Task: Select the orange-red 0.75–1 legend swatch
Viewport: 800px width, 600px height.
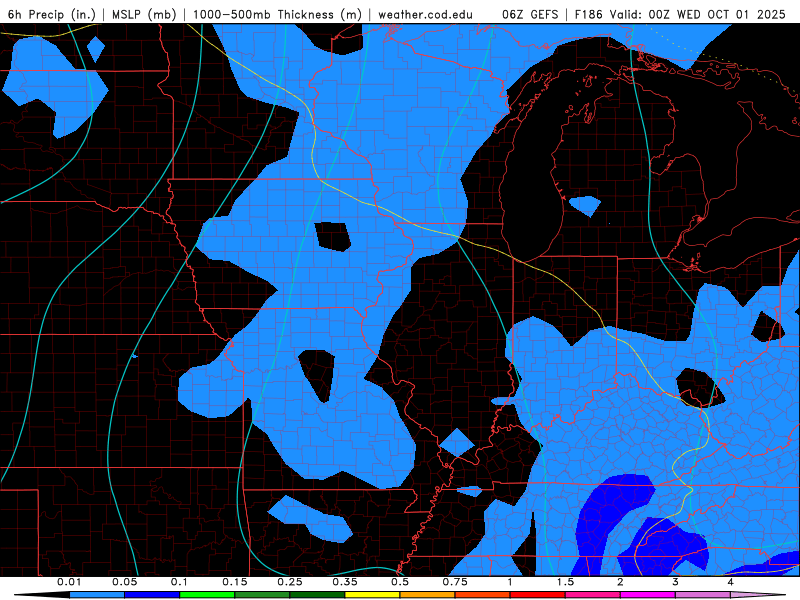Action: click(483, 595)
